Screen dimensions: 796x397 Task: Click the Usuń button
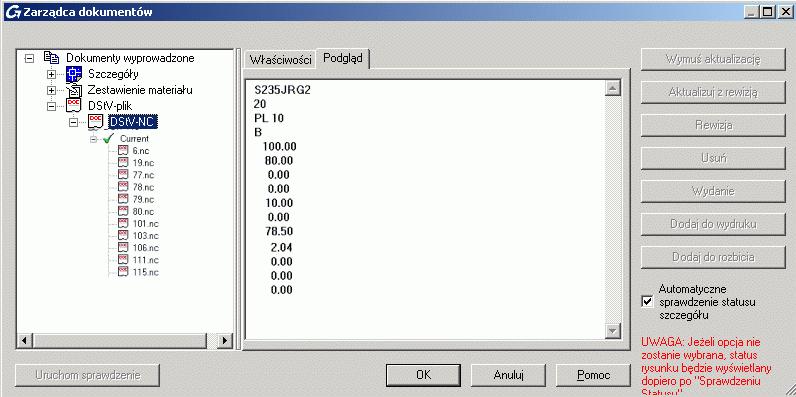(x=713, y=158)
